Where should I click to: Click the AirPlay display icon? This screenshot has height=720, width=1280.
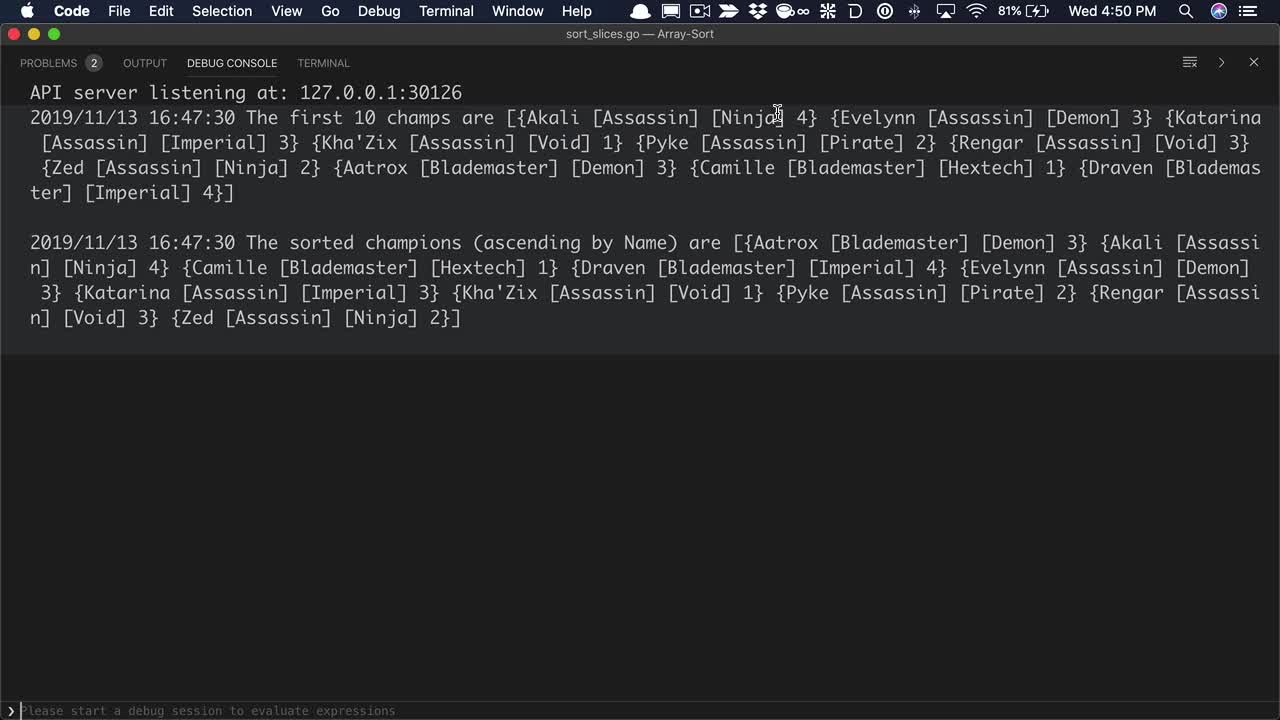945,11
